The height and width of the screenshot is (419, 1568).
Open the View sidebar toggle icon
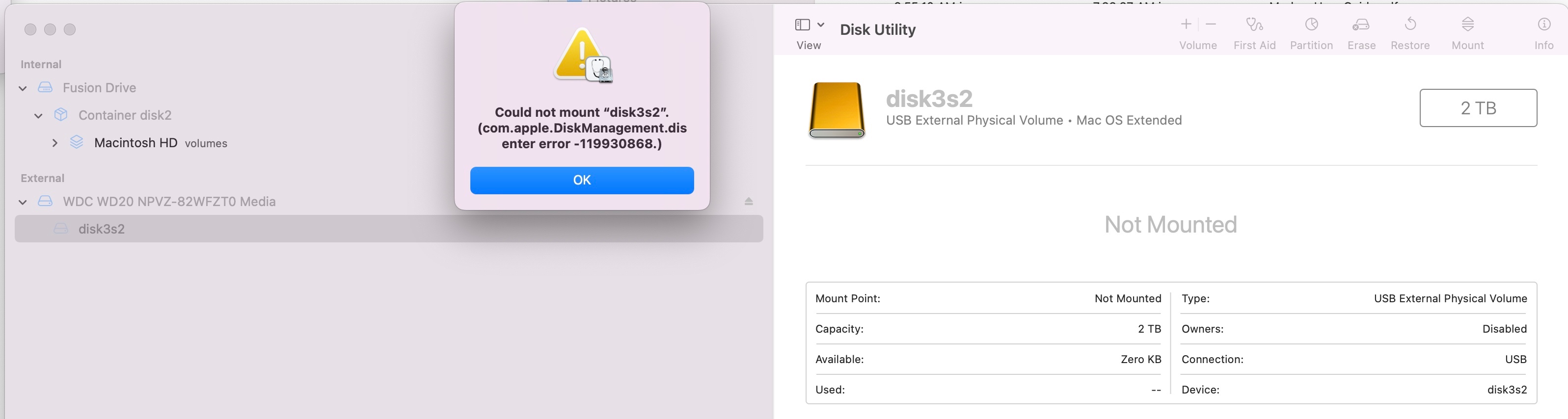pyautogui.click(x=802, y=25)
